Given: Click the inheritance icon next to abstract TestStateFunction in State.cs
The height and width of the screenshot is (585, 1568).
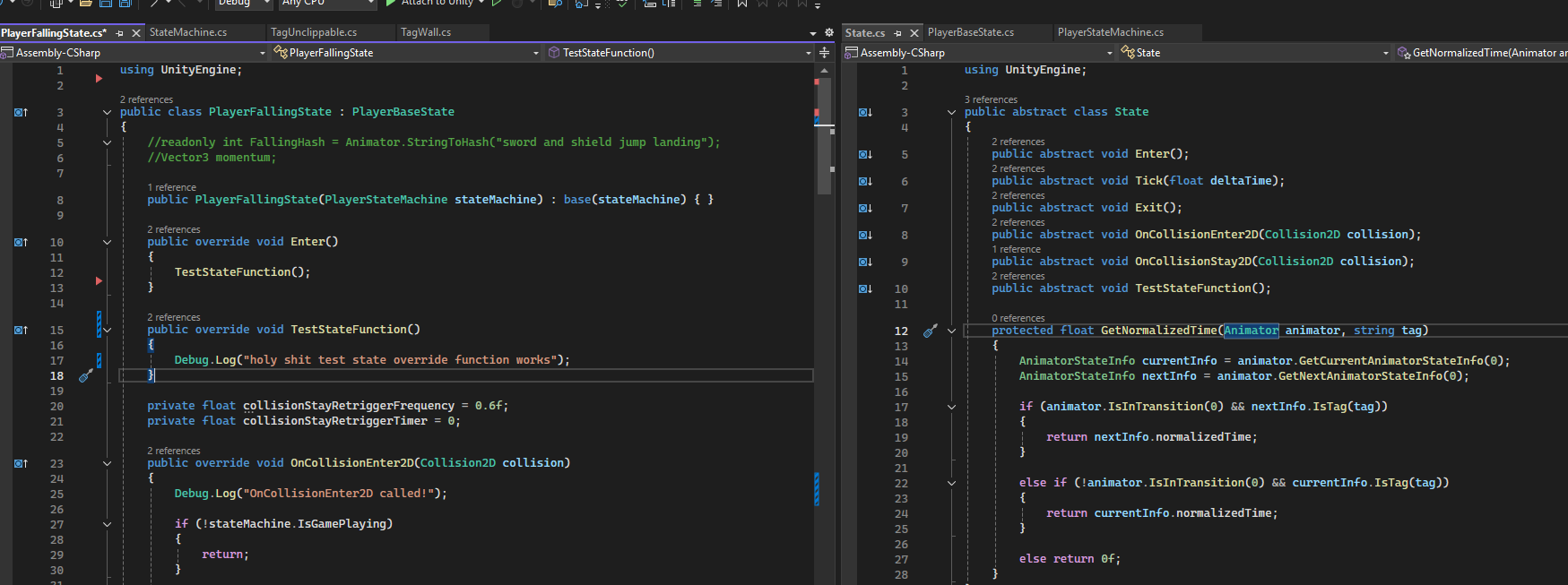Looking at the screenshot, I should tap(865, 288).
